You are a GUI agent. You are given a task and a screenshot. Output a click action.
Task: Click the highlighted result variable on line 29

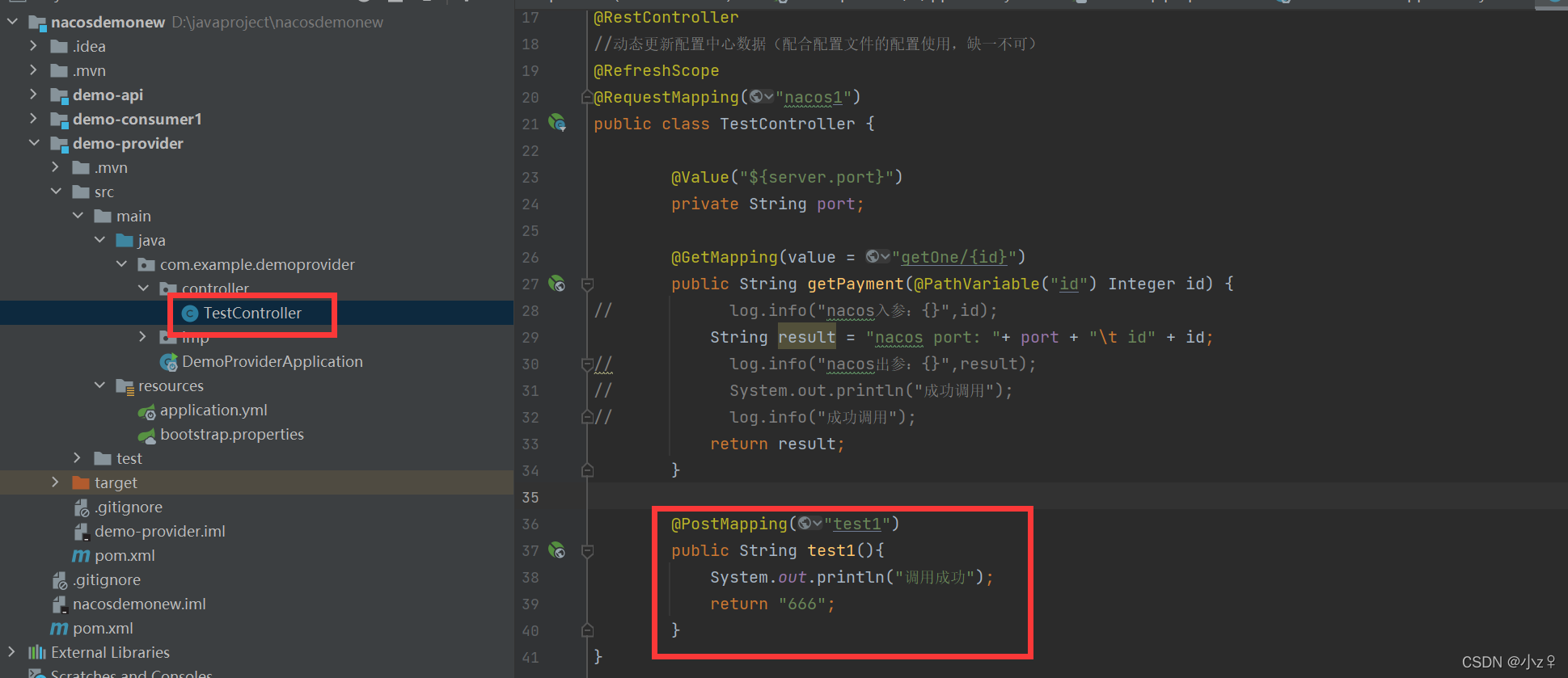806,337
